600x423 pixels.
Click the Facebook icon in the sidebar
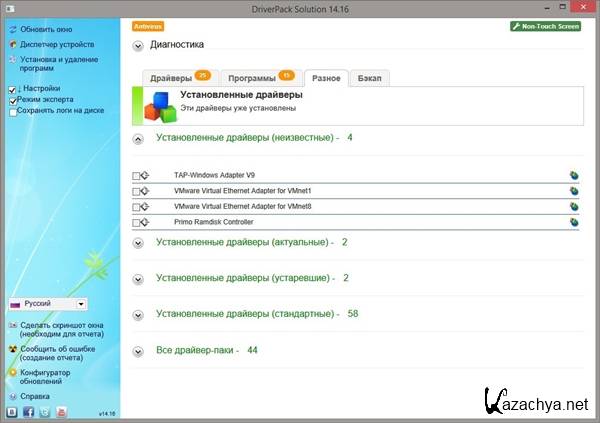click(28, 411)
